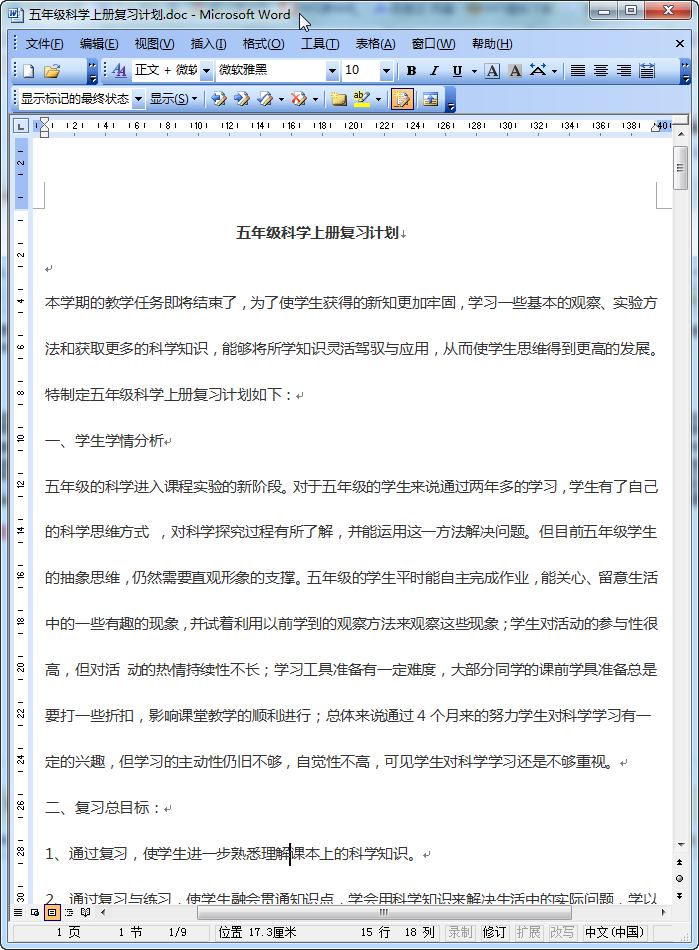Jump to the next tracked change
This screenshot has width=699, height=950.
242,99
